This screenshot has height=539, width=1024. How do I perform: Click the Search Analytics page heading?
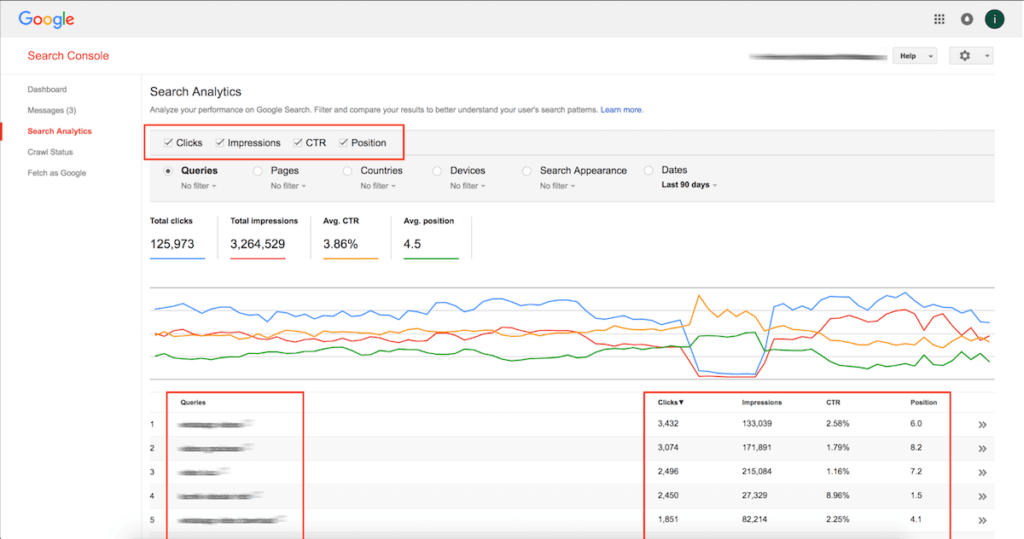196,92
